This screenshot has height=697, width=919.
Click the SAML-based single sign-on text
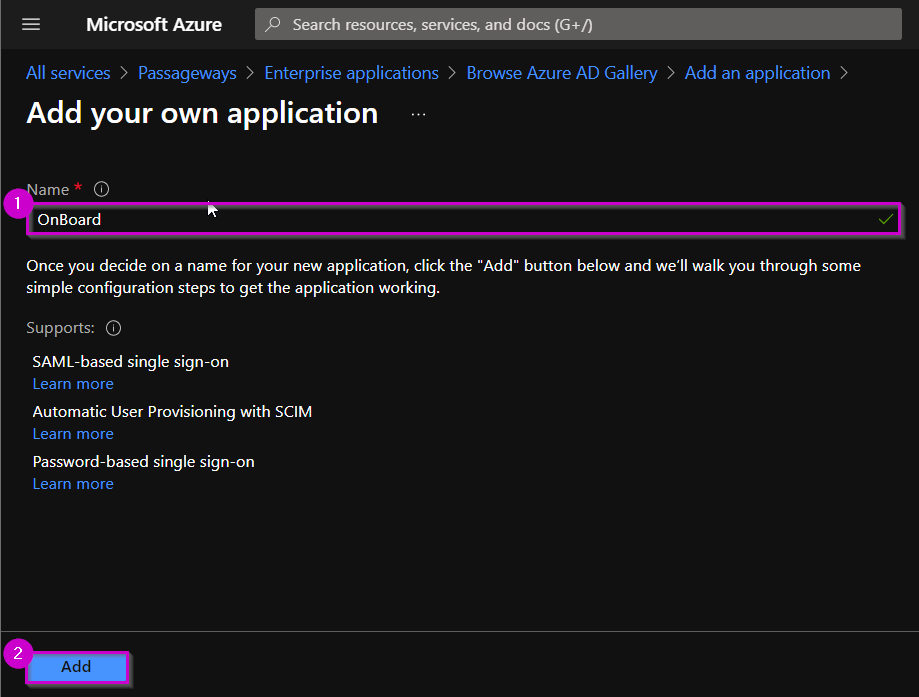(131, 362)
